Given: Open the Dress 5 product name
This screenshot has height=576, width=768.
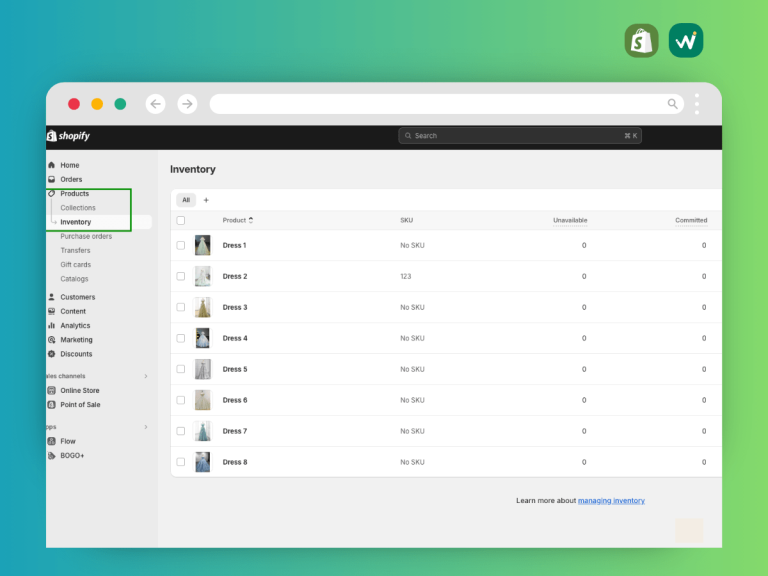Looking at the screenshot, I should pyautogui.click(x=235, y=369).
